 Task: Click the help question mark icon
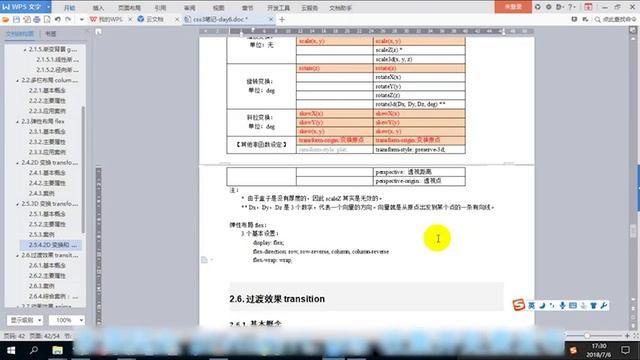coord(571,7)
